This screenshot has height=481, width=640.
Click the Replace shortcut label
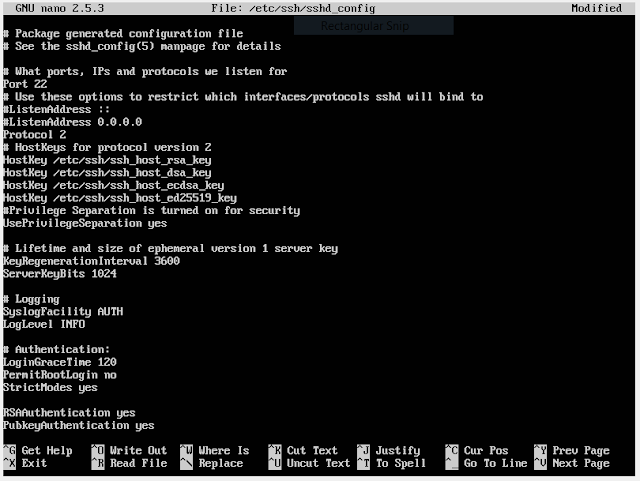pos(221,463)
